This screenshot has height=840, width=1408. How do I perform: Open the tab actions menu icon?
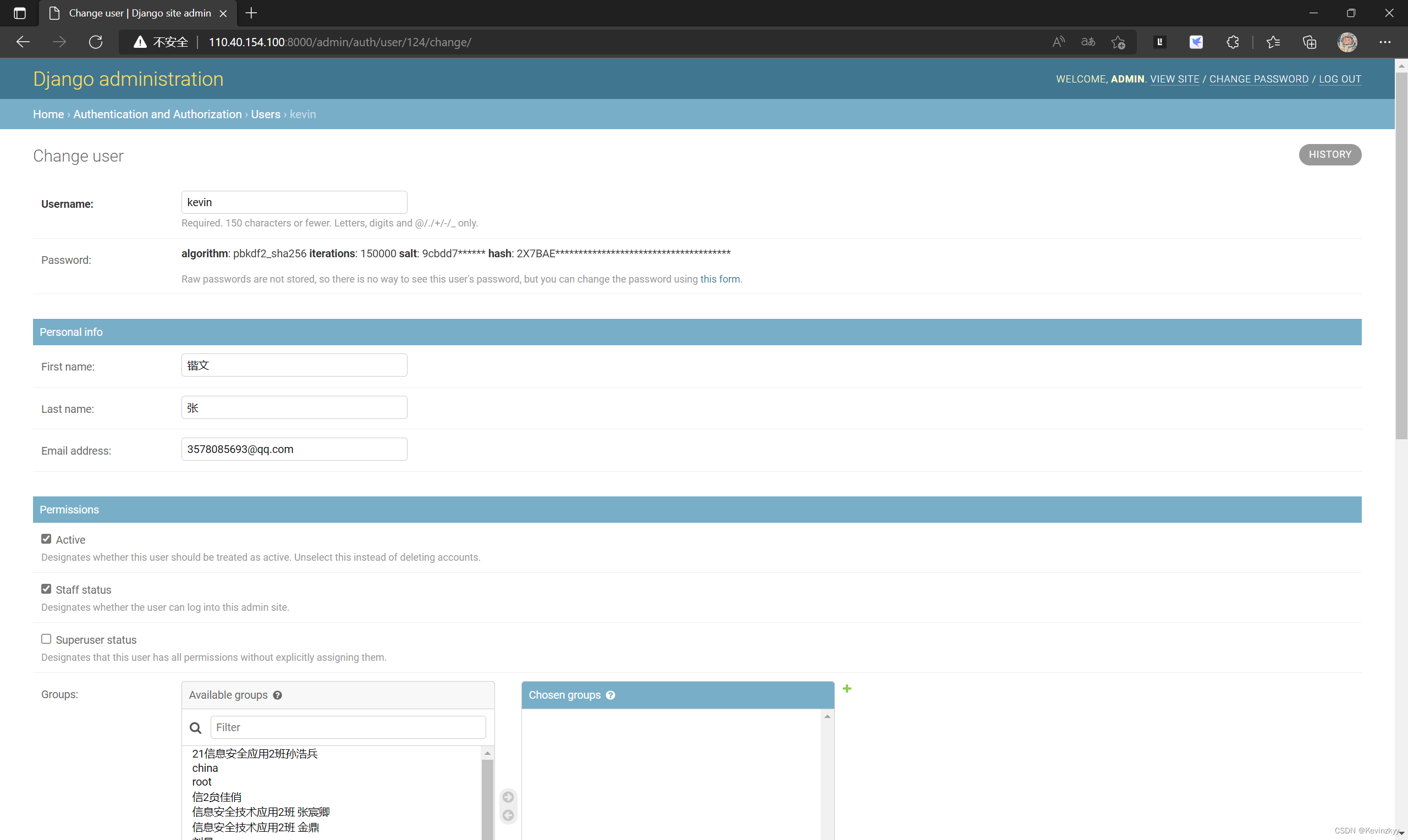pyautogui.click(x=19, y=13)
